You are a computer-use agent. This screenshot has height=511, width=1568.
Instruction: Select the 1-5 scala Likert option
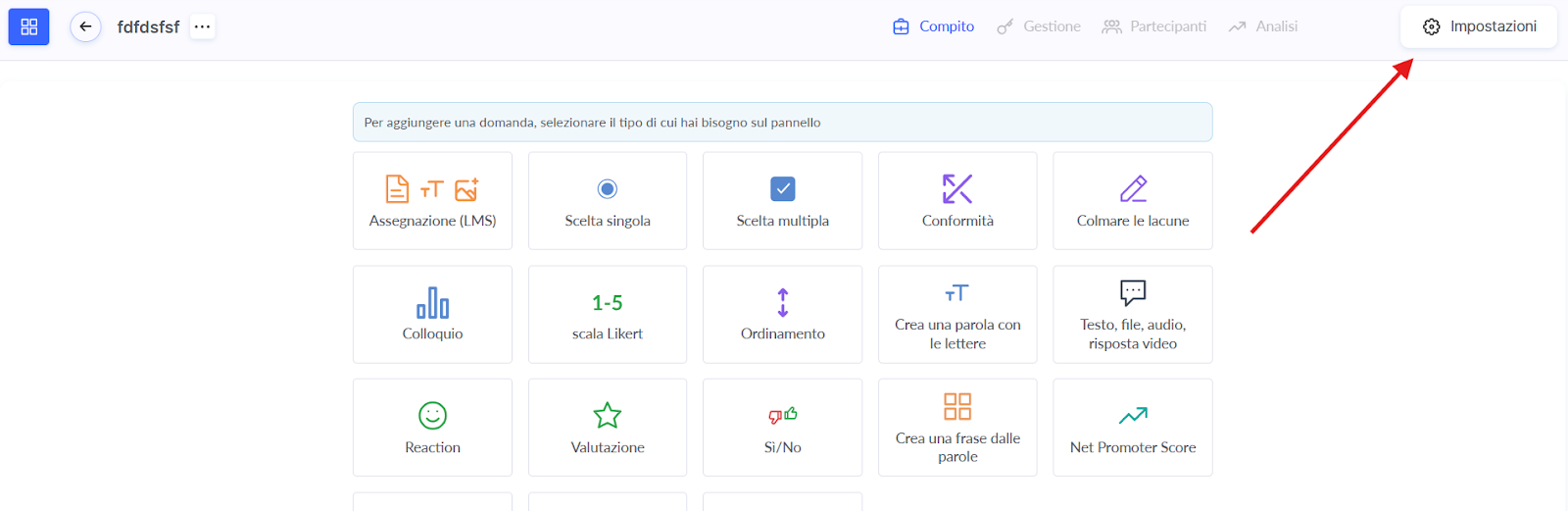(608, 315)
